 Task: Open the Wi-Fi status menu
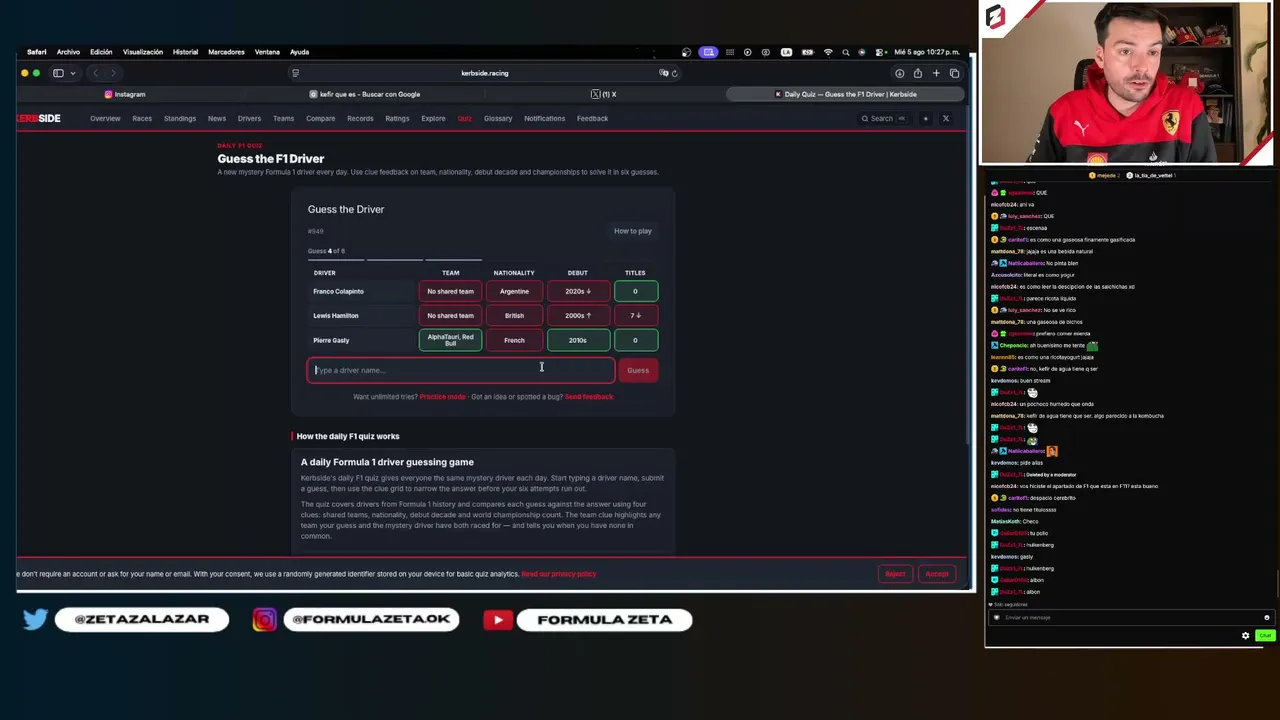(828, 52)
